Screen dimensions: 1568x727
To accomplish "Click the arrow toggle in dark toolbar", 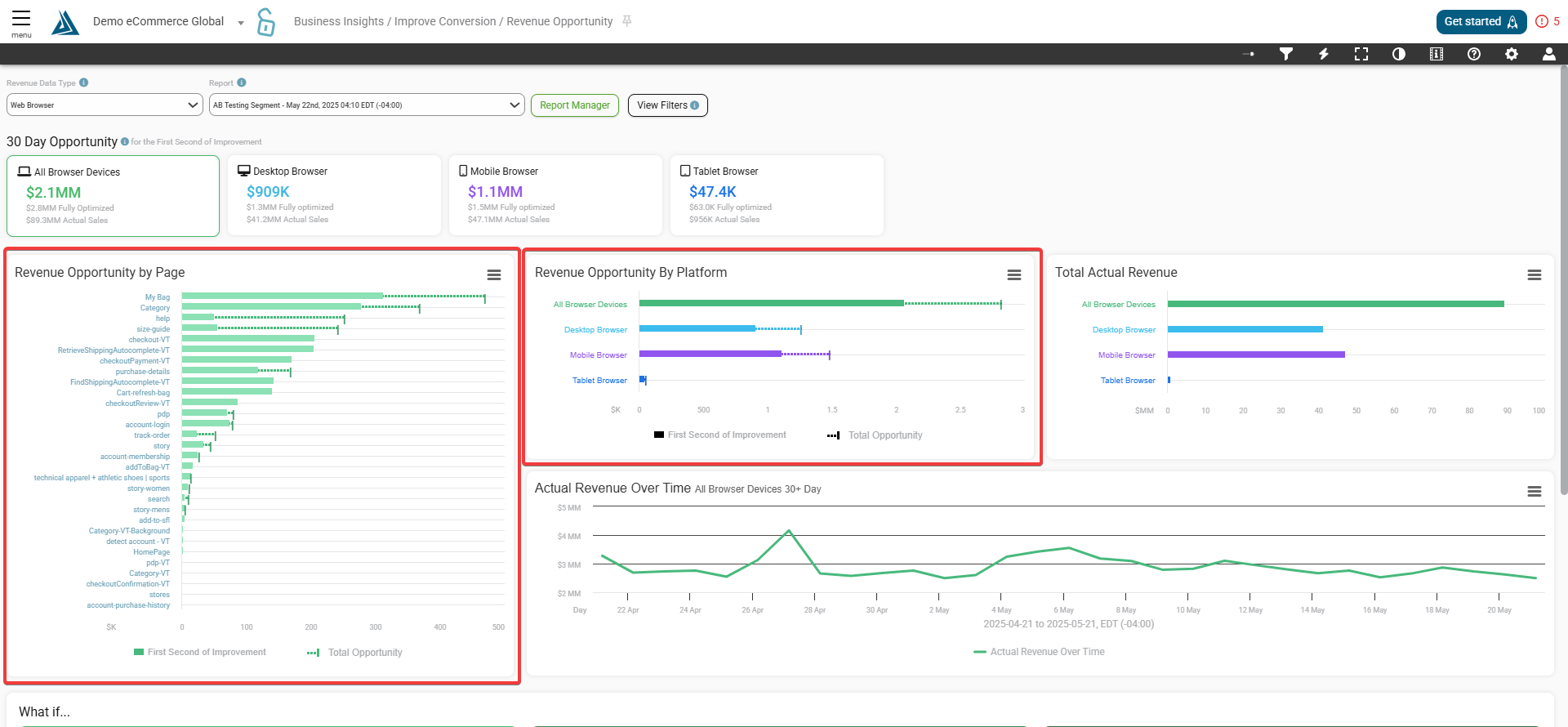I will coord(1249,54).
